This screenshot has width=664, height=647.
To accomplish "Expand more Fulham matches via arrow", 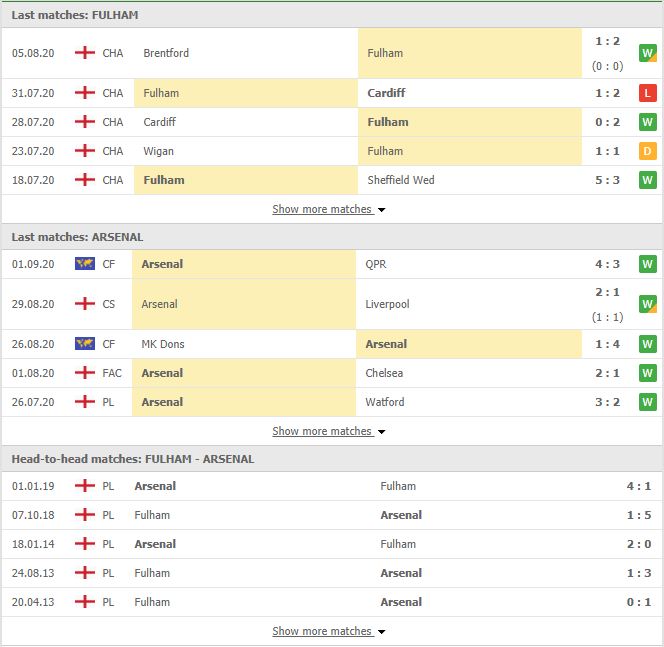I will [382, 210].
